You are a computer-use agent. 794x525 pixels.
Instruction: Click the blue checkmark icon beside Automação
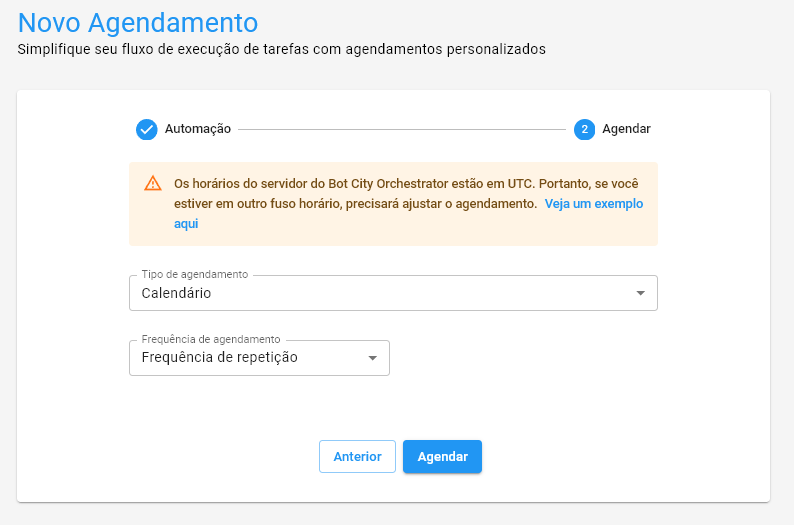tap(147, 129)
